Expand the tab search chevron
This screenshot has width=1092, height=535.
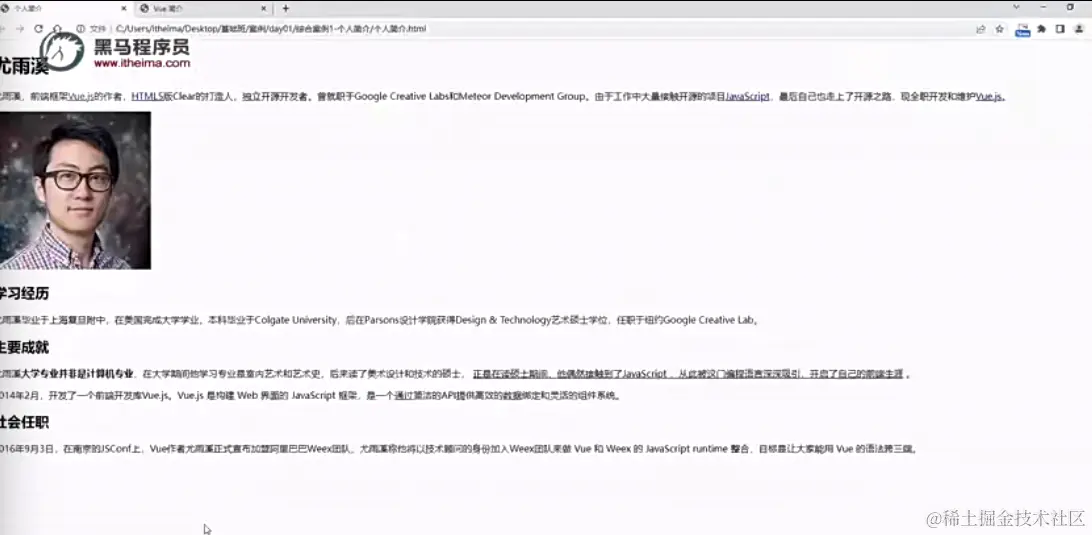pos(1016,7)
